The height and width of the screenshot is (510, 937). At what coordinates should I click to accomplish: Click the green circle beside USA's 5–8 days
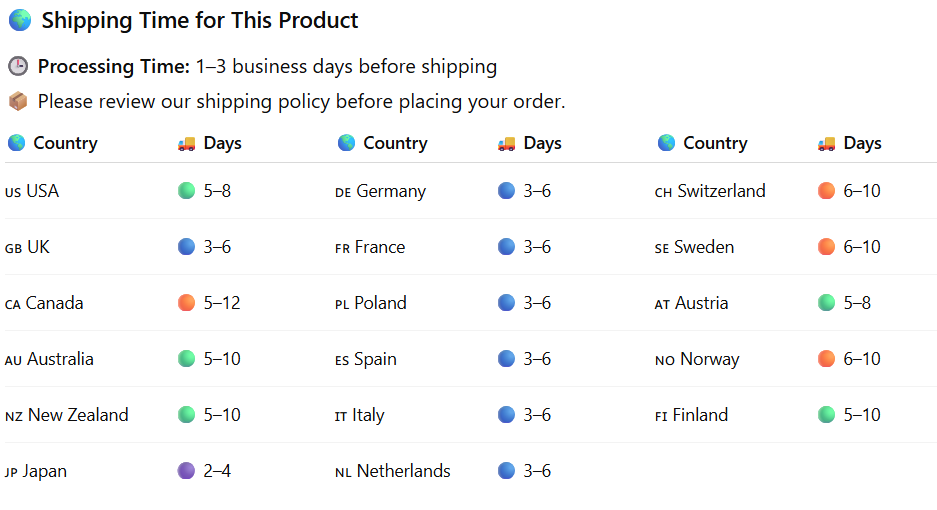tap(186, 191)
